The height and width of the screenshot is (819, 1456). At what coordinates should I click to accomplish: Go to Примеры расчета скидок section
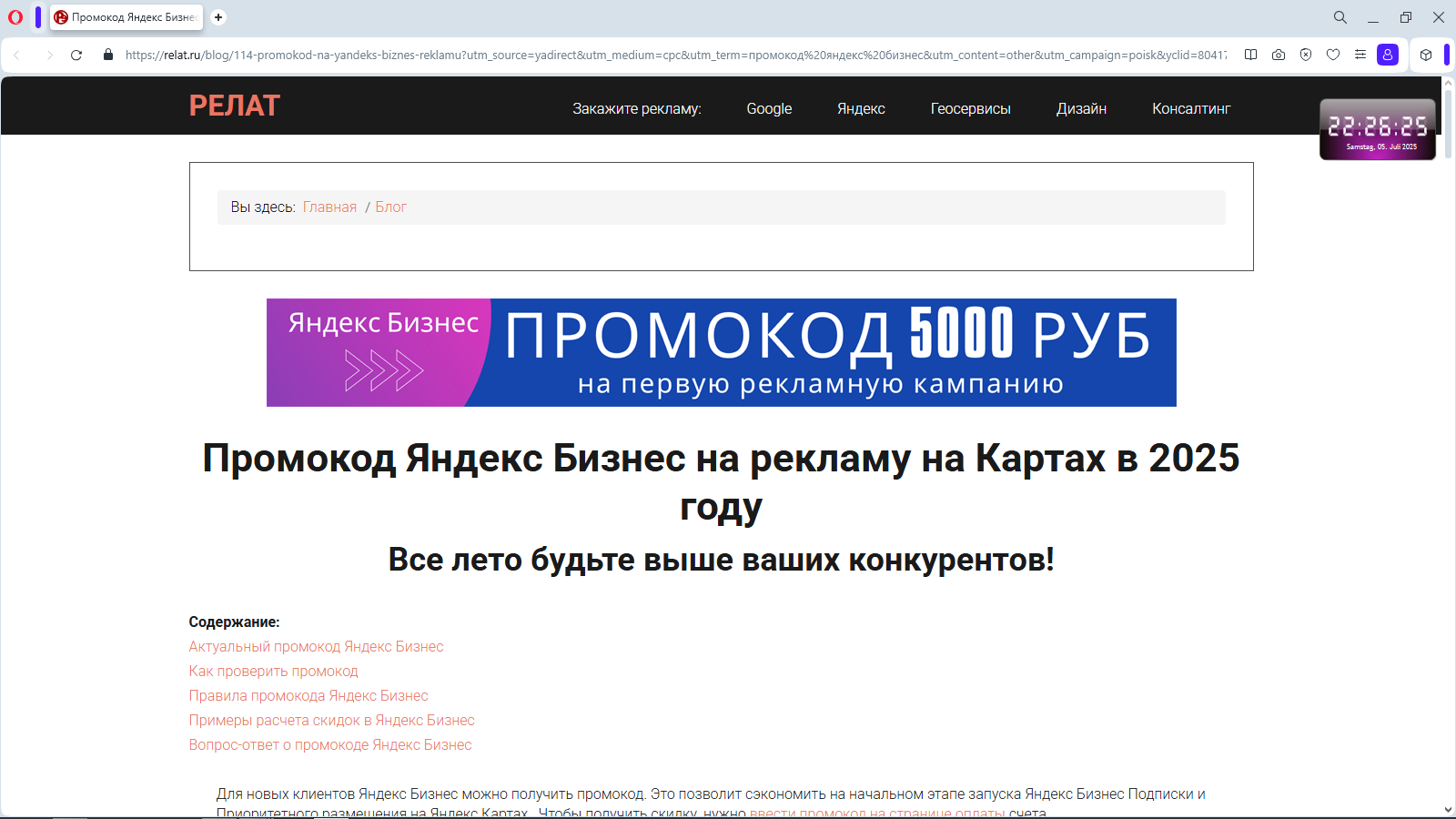[x=332, y=720]
